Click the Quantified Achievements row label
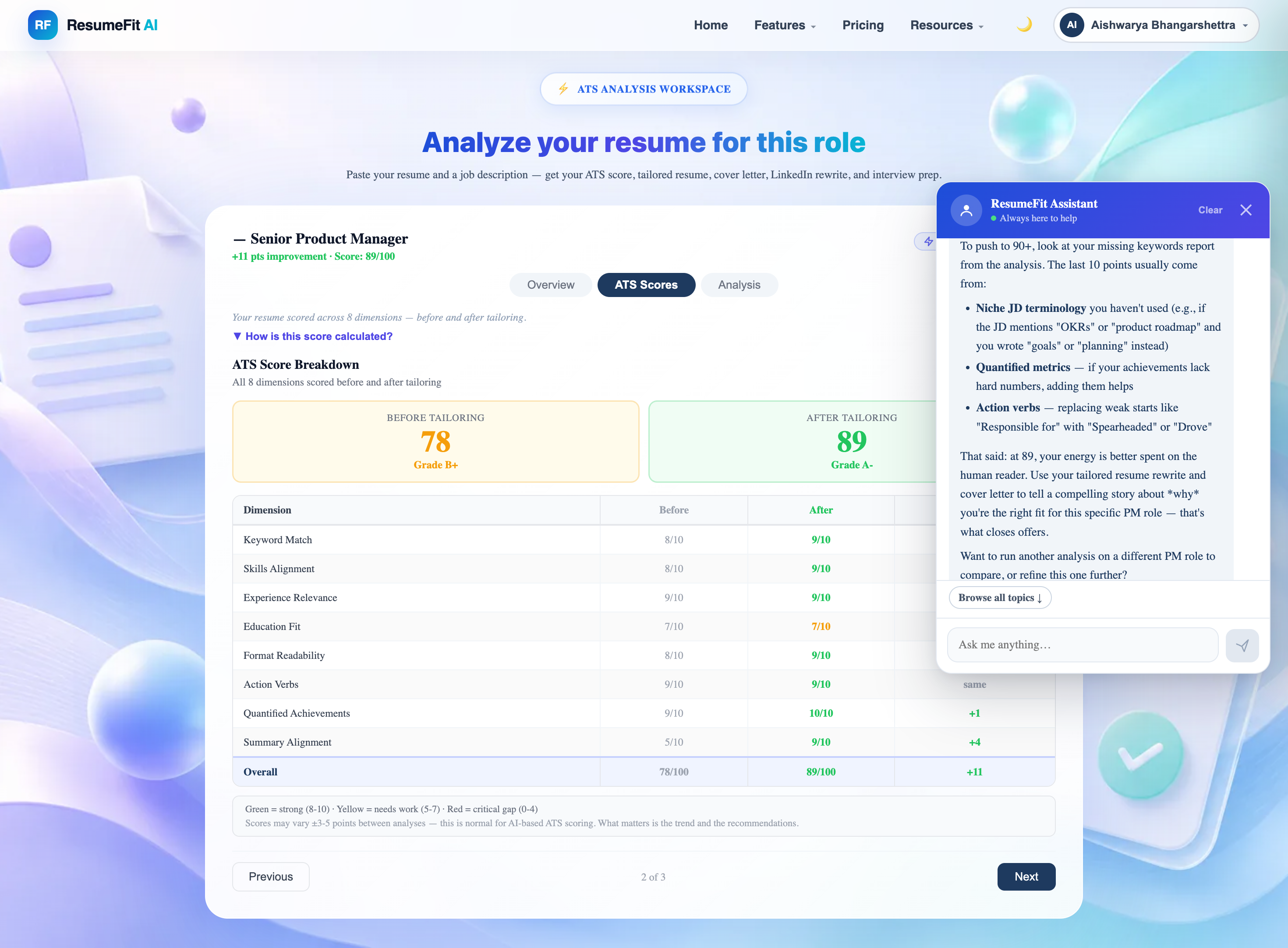Image resolution: width=1288 pixels, height=948 pixels. [x=297, y=713]
